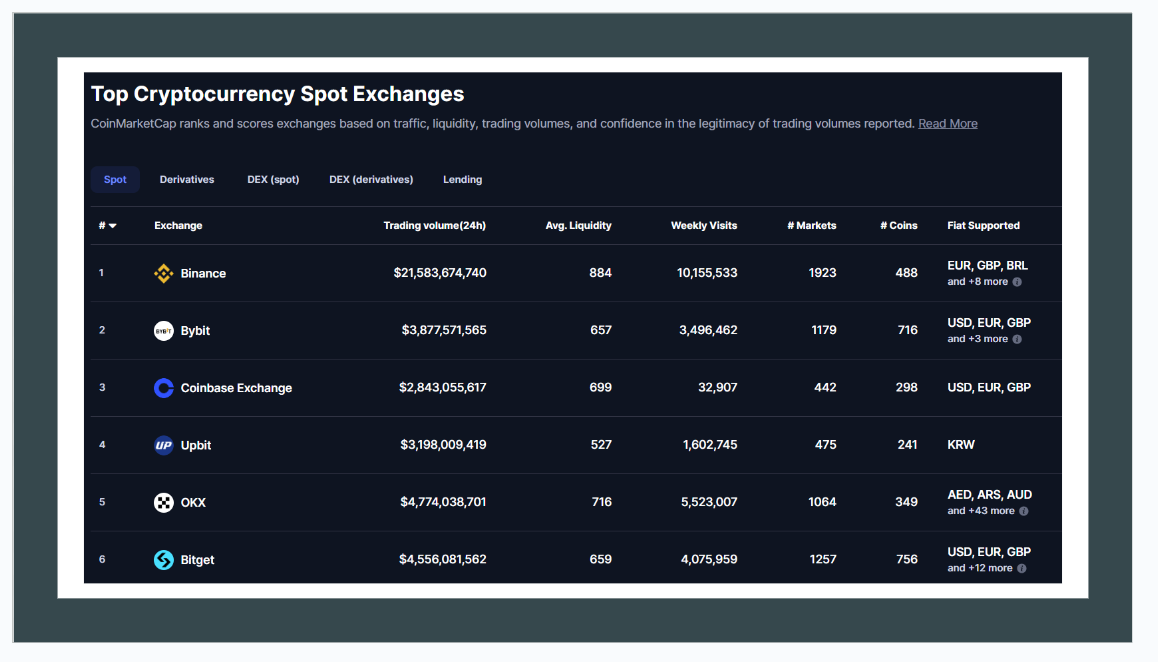Image resolution: width=1158 pixels, height=662 pixels.
Task: Open the Coinbase Exchange name link
Action: 236,388
